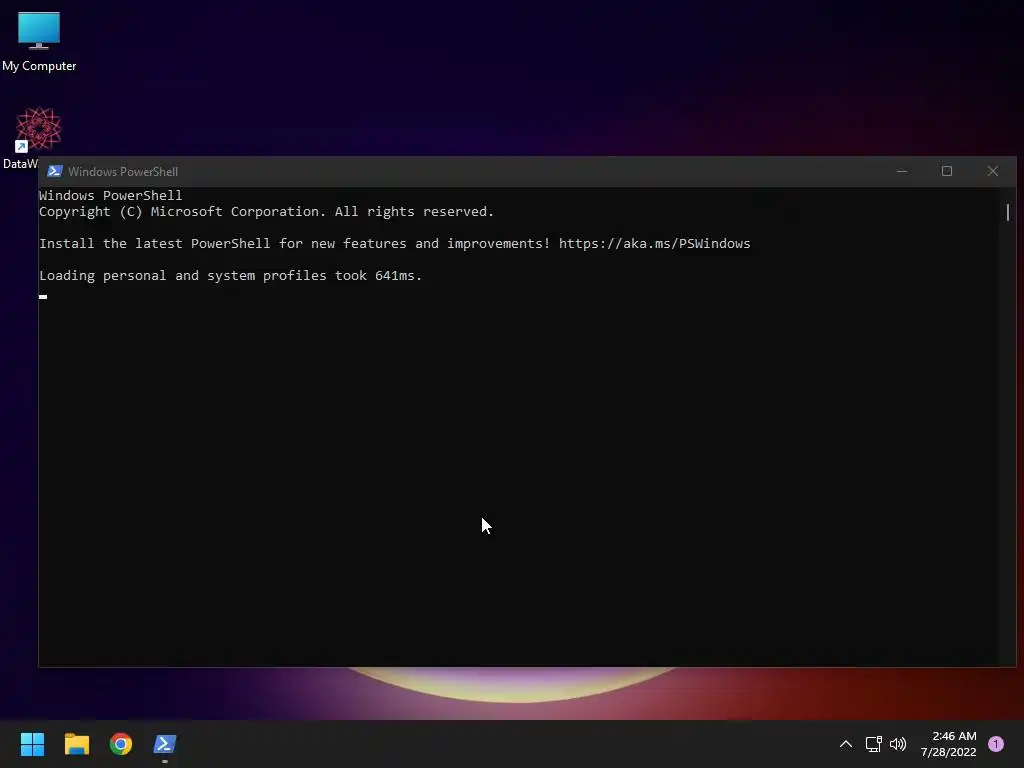
Task: Open the Windows Start menu
Action: 32,744
